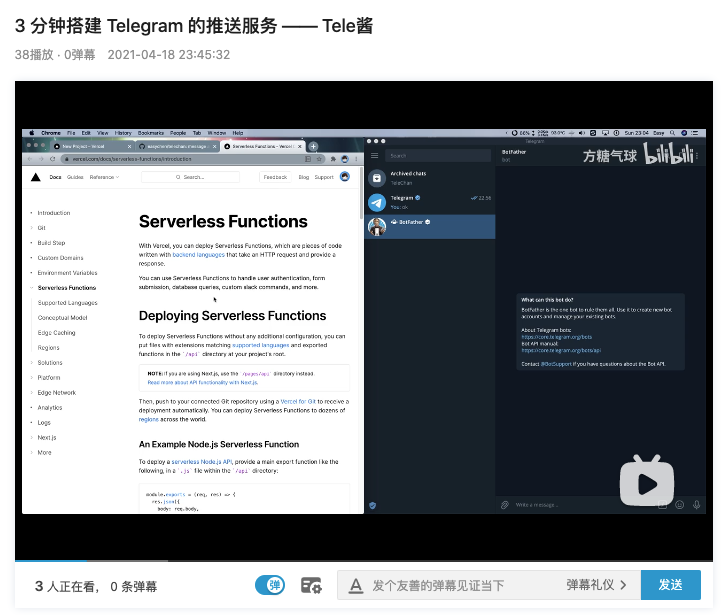Open the Window menu in menu bar

click(217, 133)
